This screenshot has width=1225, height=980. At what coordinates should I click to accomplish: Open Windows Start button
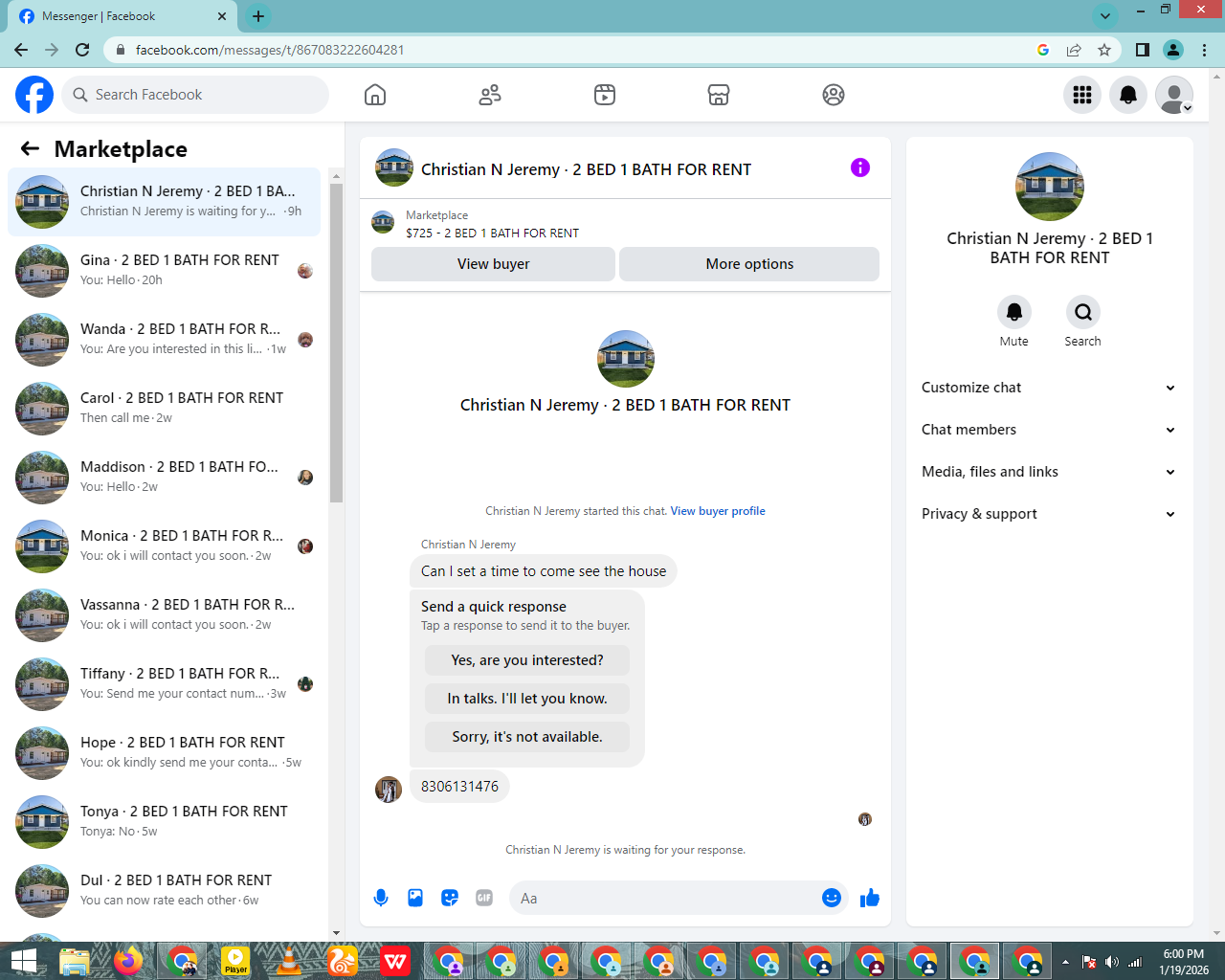coord(23,961)
